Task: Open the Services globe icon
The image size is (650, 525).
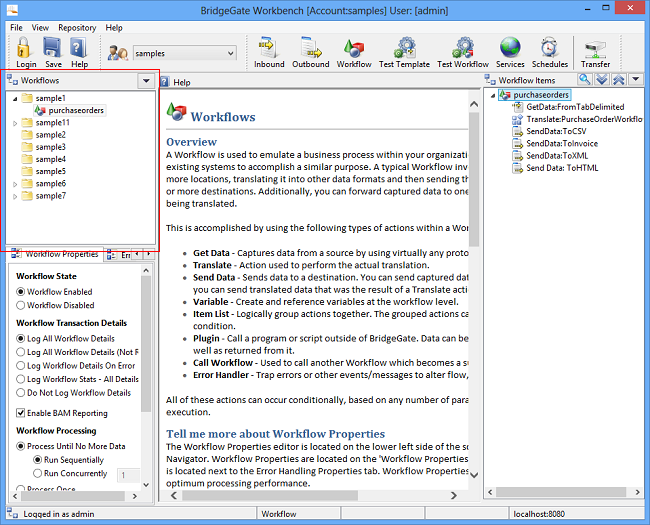Action: 510,48
